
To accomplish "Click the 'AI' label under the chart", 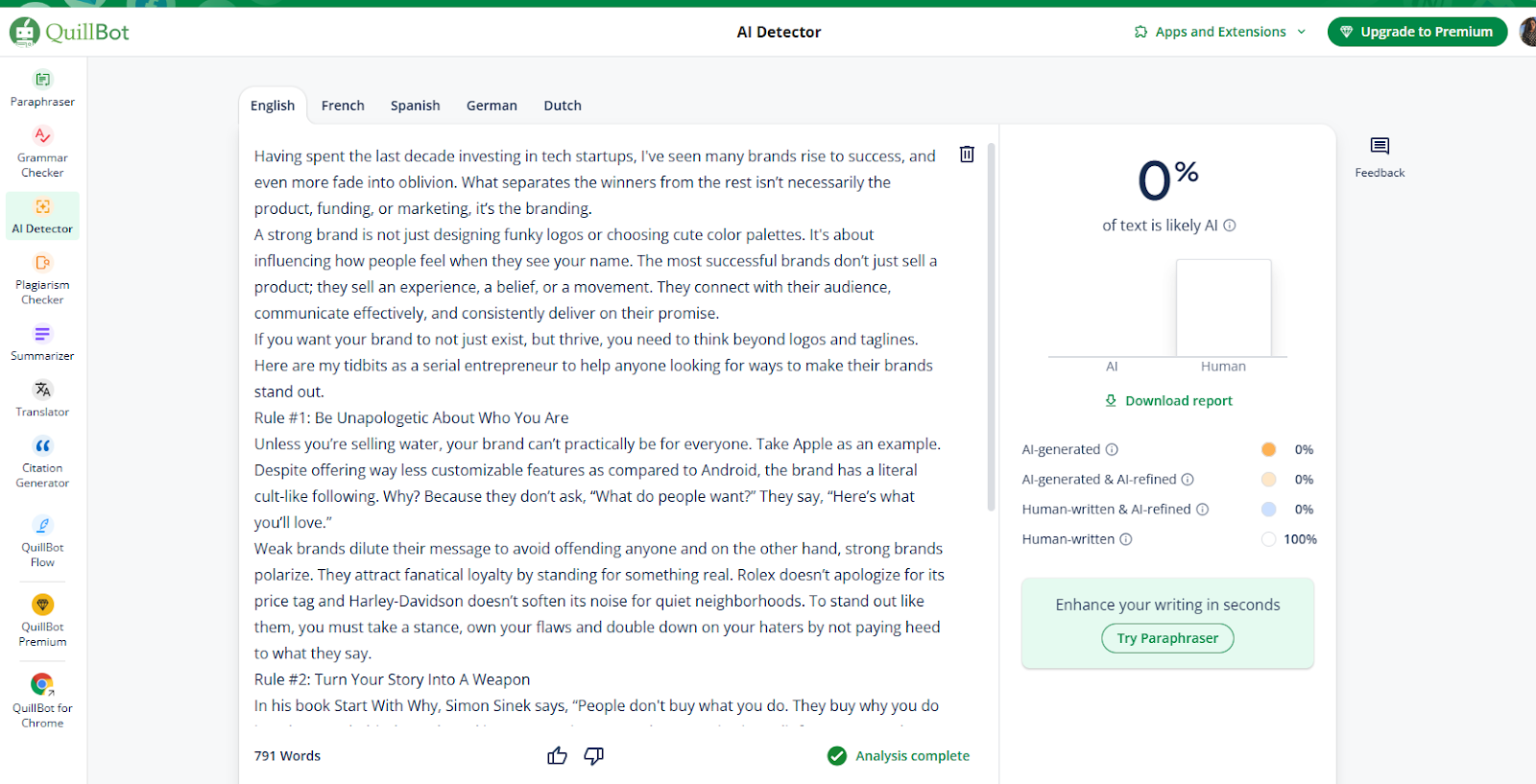I will [1112, 367].
